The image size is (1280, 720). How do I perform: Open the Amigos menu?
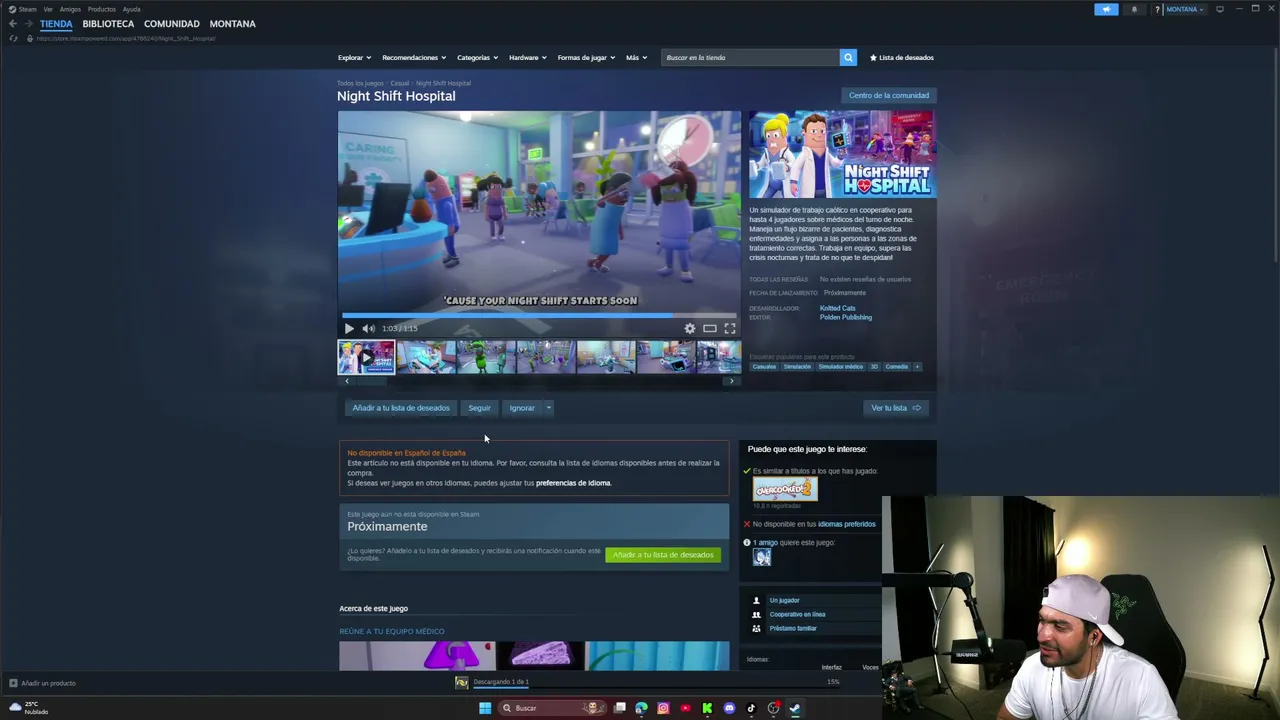(x=70, y=9)
